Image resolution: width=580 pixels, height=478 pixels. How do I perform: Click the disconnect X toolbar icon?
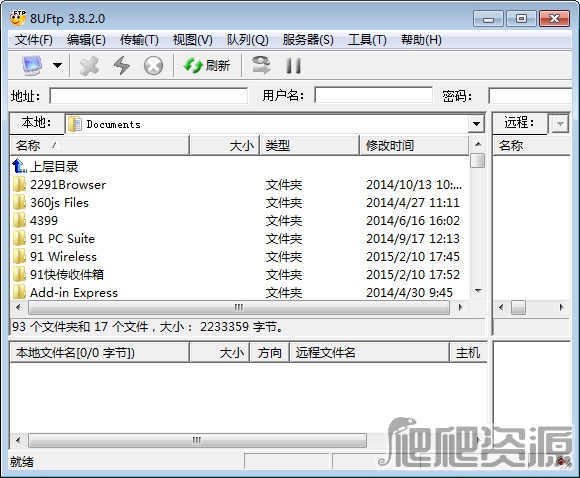pos(89,66)
